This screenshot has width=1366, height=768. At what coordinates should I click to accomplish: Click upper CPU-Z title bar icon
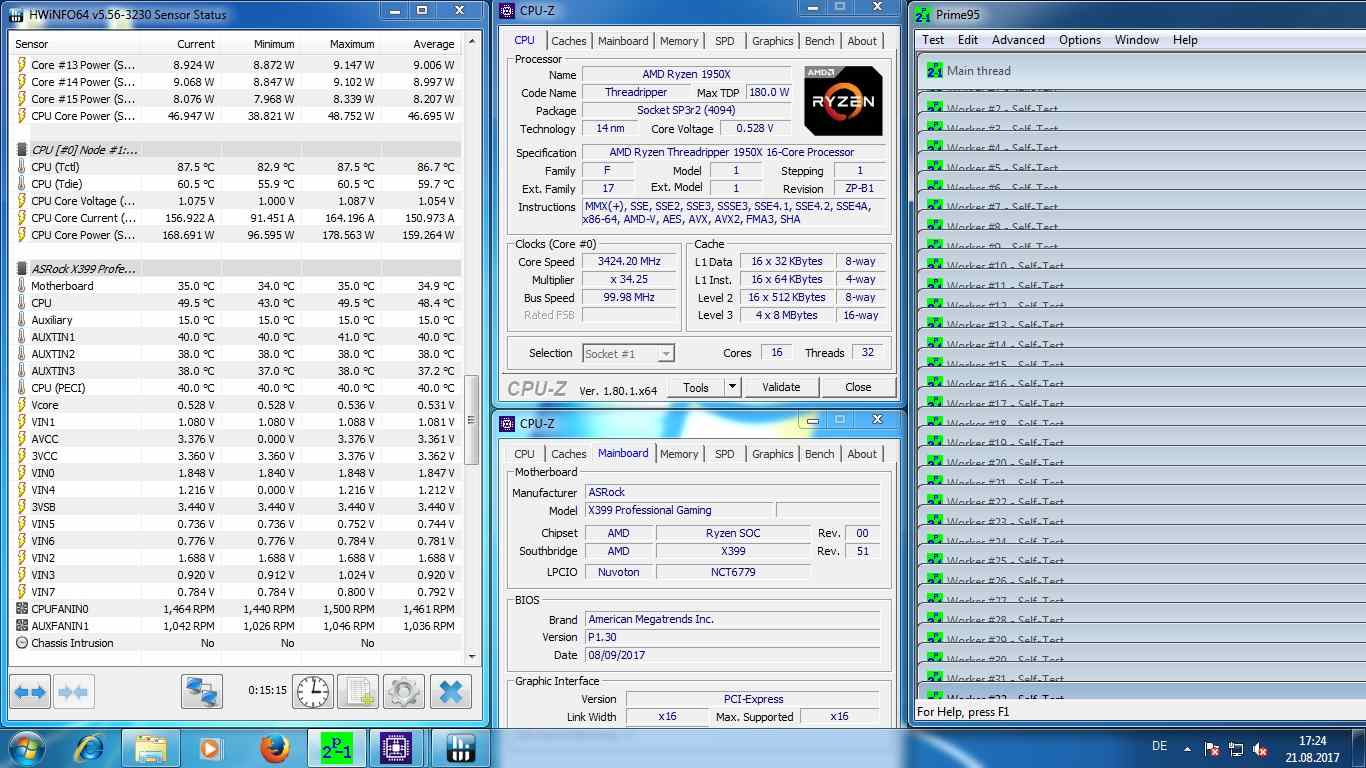pos(507,11)
